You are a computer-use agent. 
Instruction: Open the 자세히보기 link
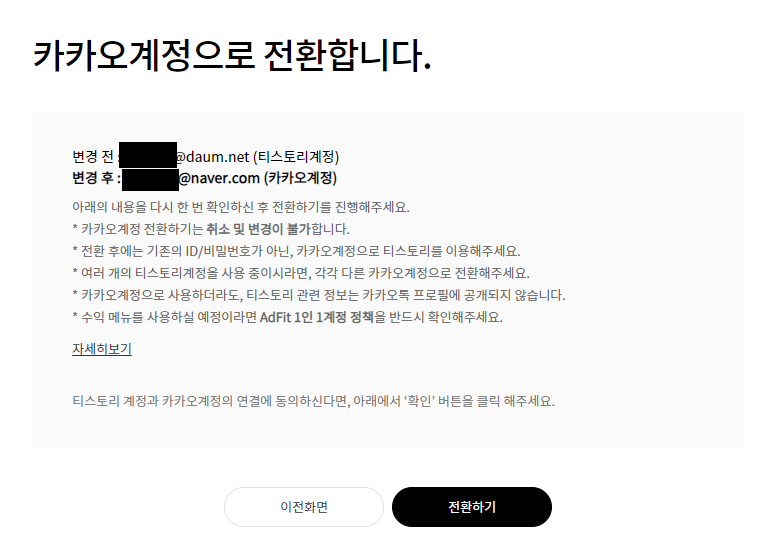pos(102,349)
